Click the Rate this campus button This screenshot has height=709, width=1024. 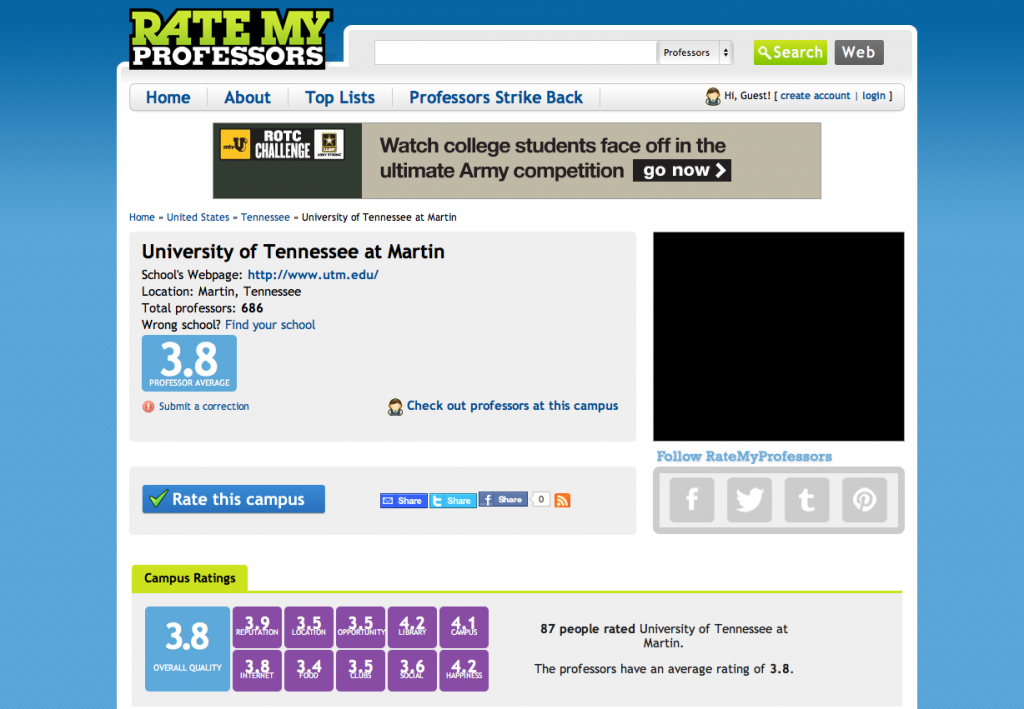233,499
